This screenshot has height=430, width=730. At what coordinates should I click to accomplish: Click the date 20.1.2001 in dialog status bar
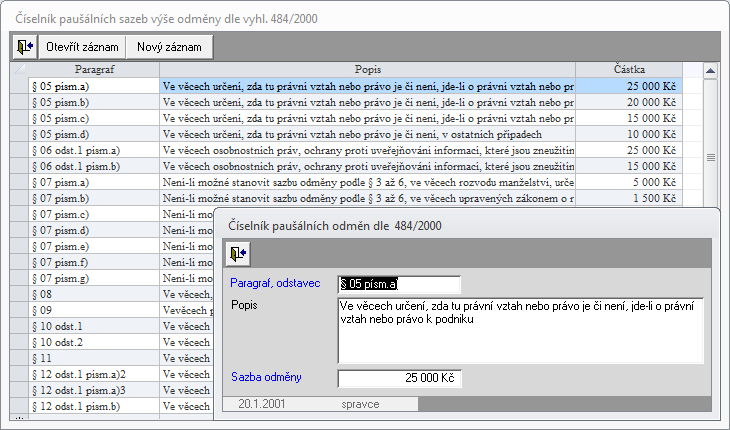coord(262,404)
